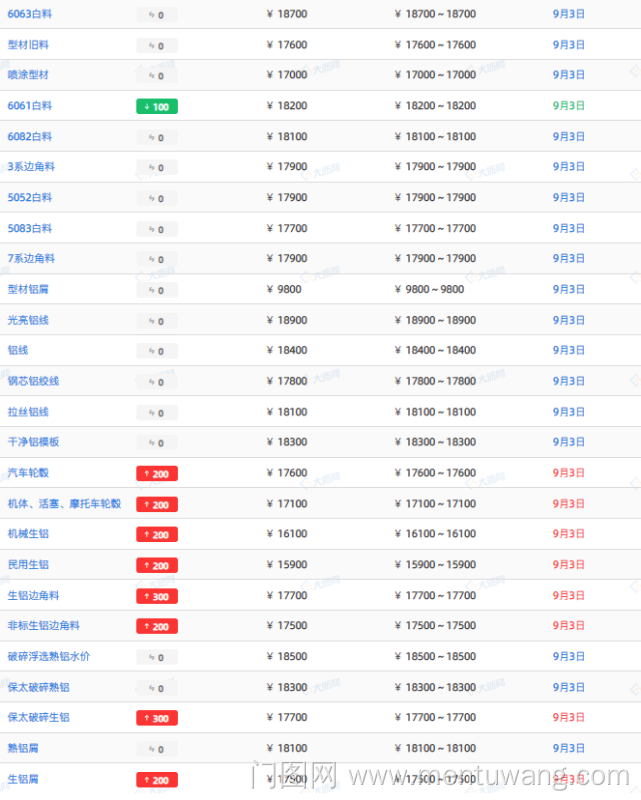This screenshot has width=641, height=800.
Task: Click the red ↑200 badge beside 汽车轮毂
Action: (156, 474)
